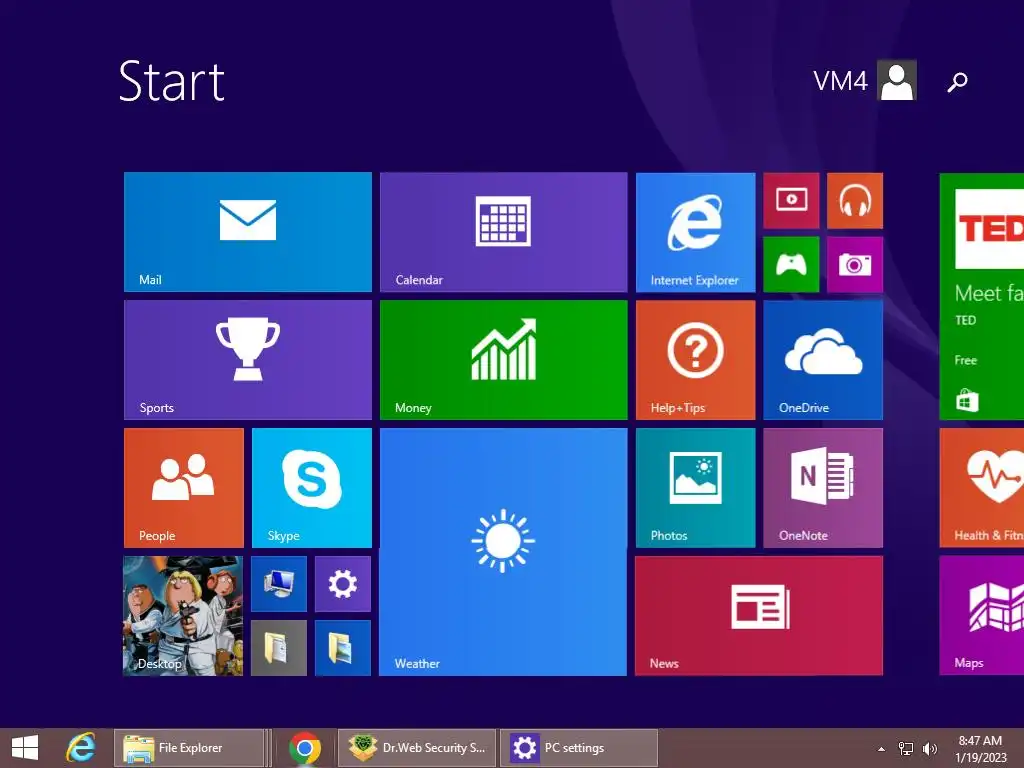
Task: Open the folder tile on gray background
Action: pyautogui.click(x=279, y=648)
